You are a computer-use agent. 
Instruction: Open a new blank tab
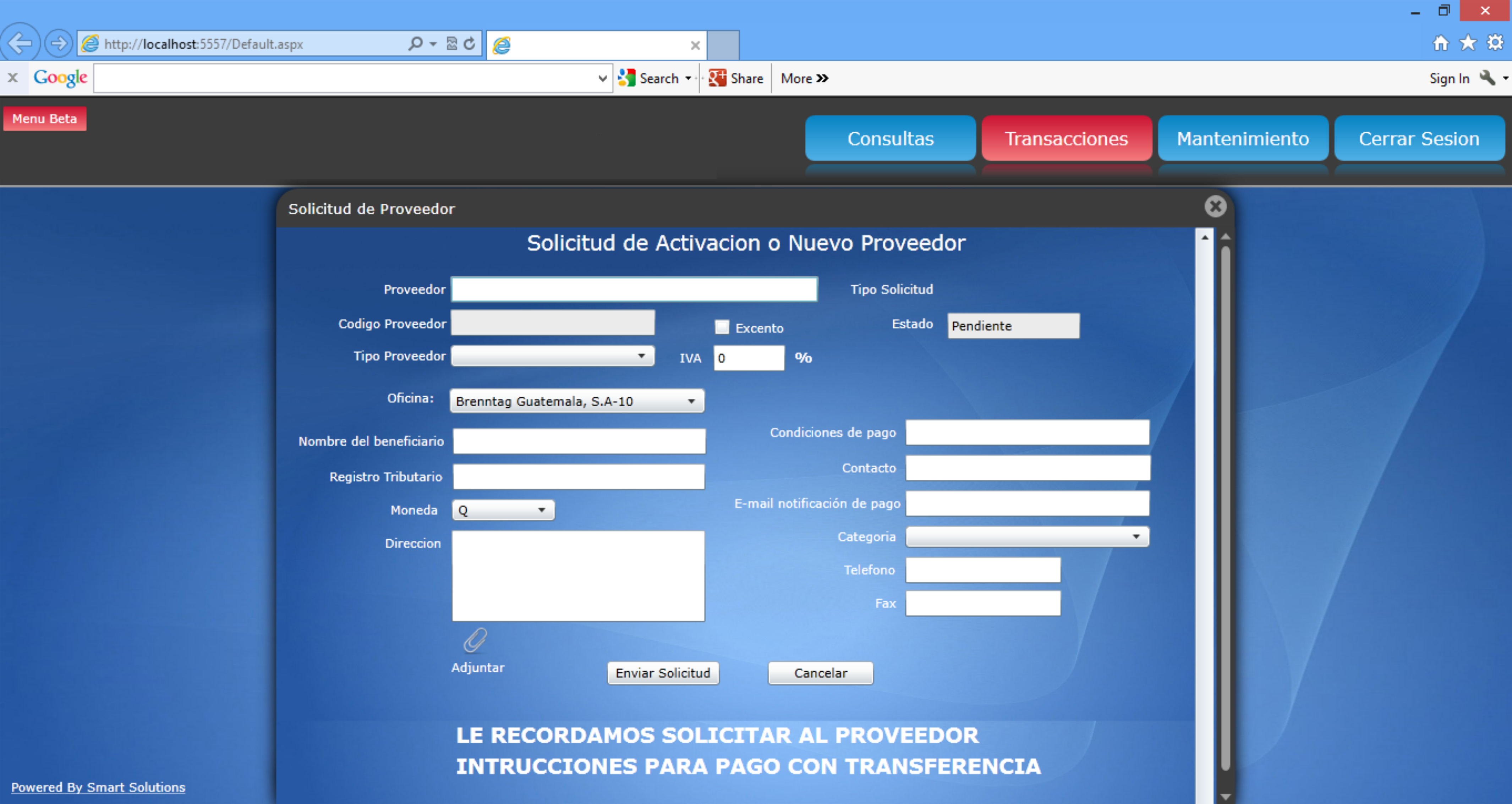click(723, 45)
